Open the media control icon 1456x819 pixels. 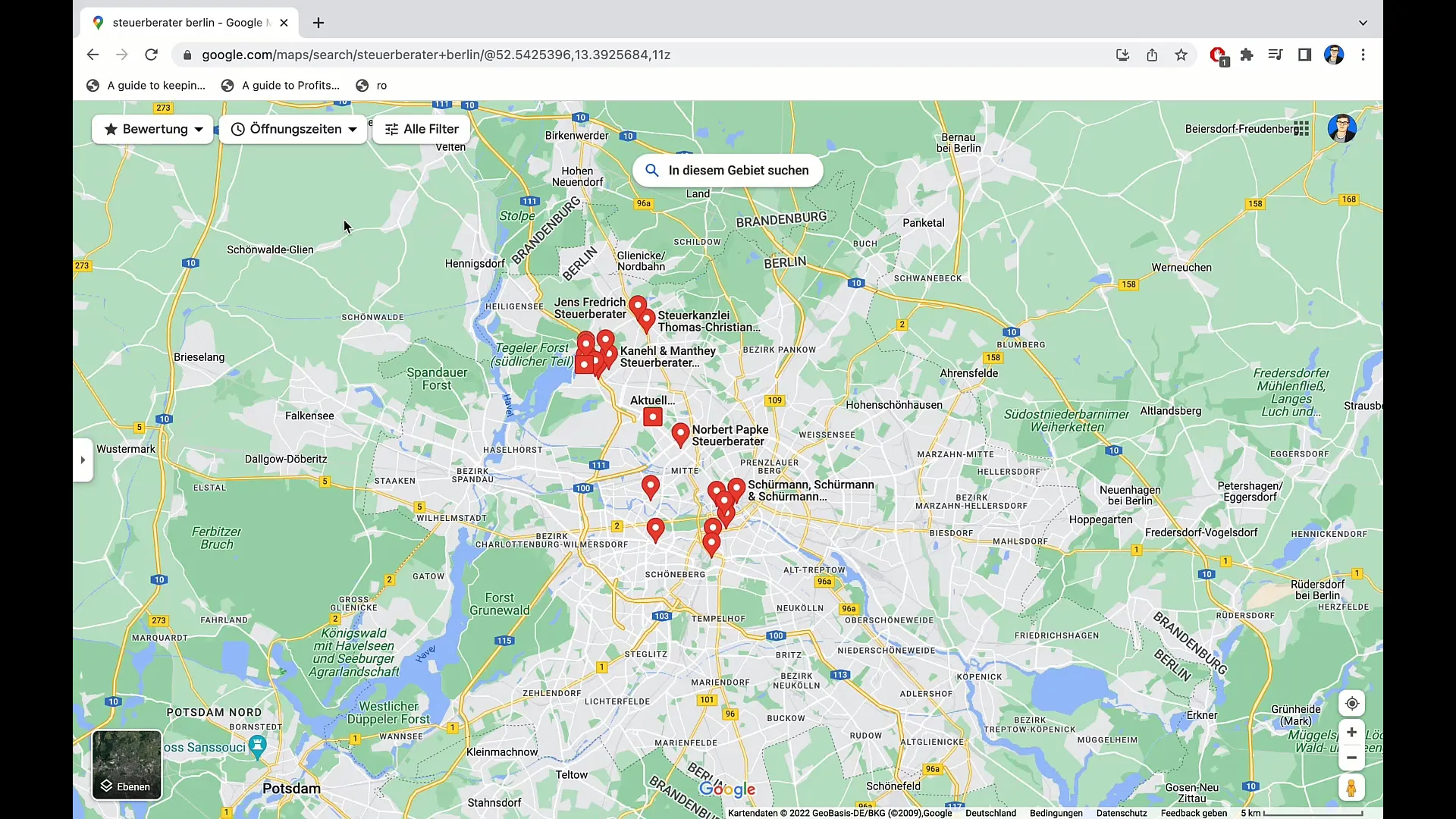click(1276, 55)
